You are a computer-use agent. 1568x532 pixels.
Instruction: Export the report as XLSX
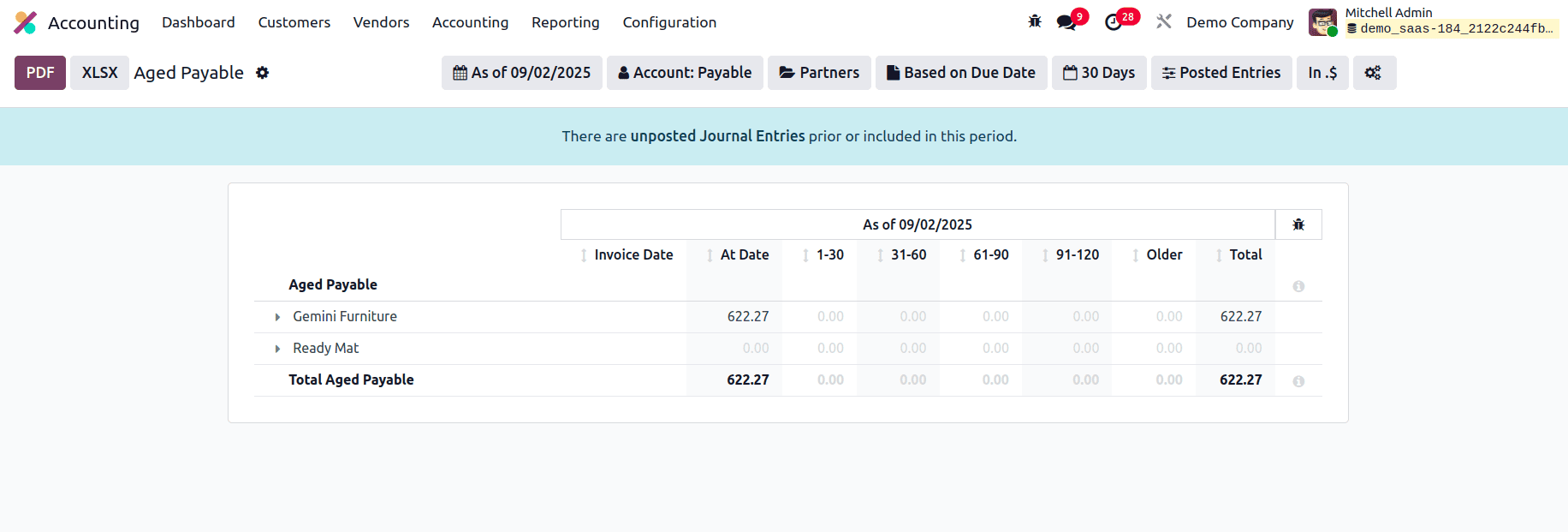[99, 73]
